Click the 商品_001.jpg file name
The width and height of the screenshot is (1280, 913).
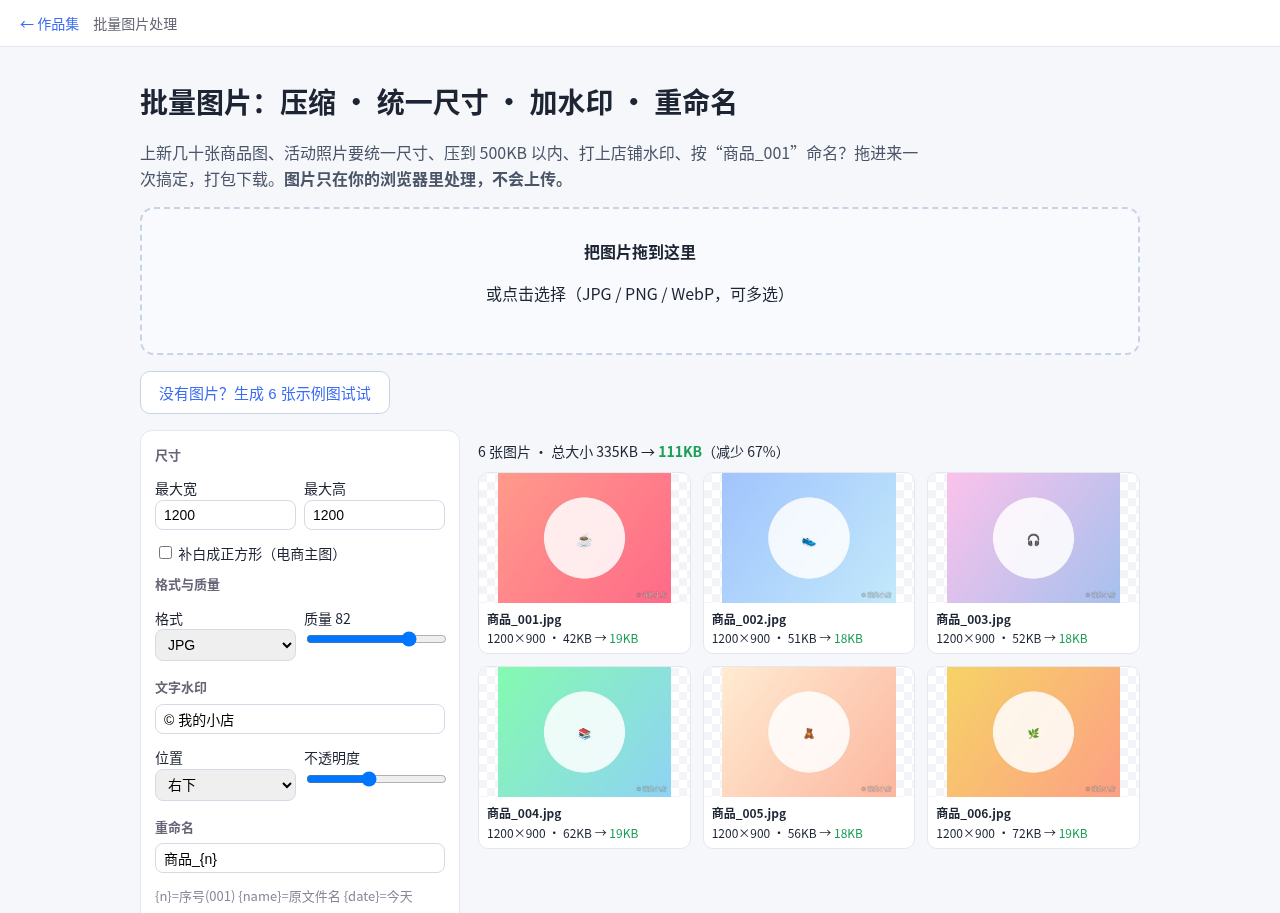click(x=524, y=619)
